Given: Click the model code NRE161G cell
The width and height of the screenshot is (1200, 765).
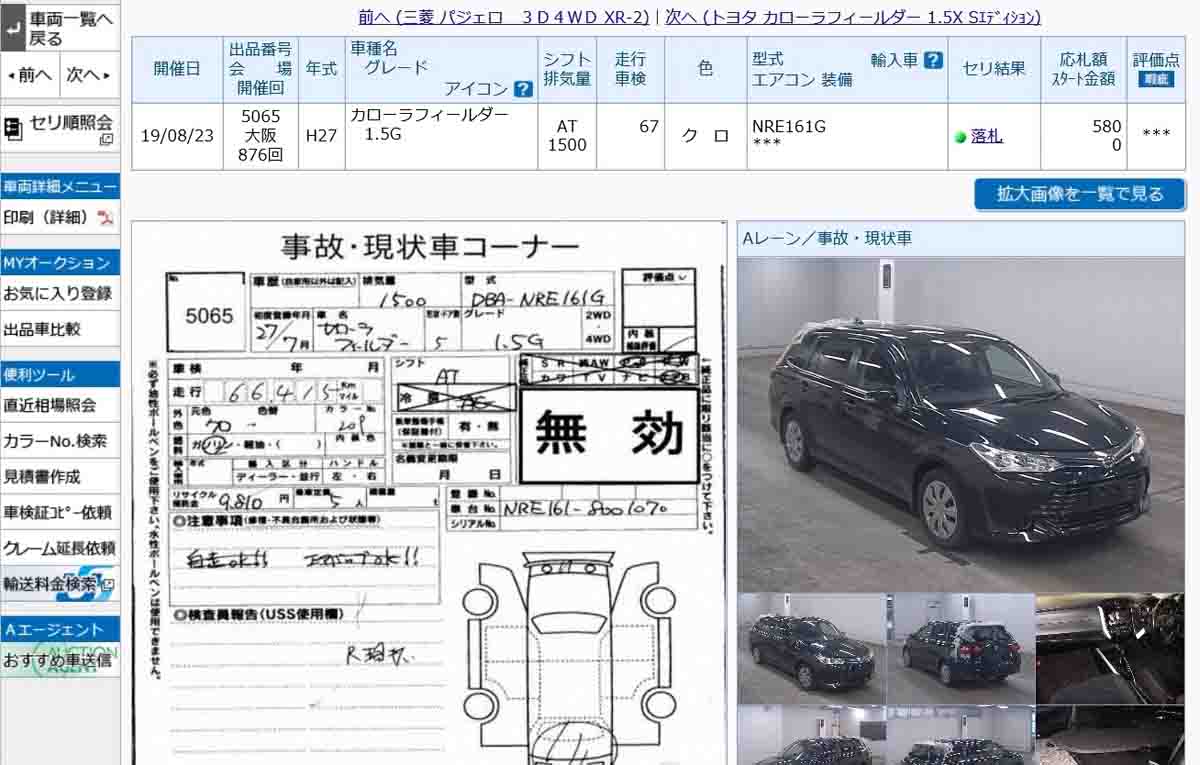Looking at the screenshot, I should (x=847, y=136).
